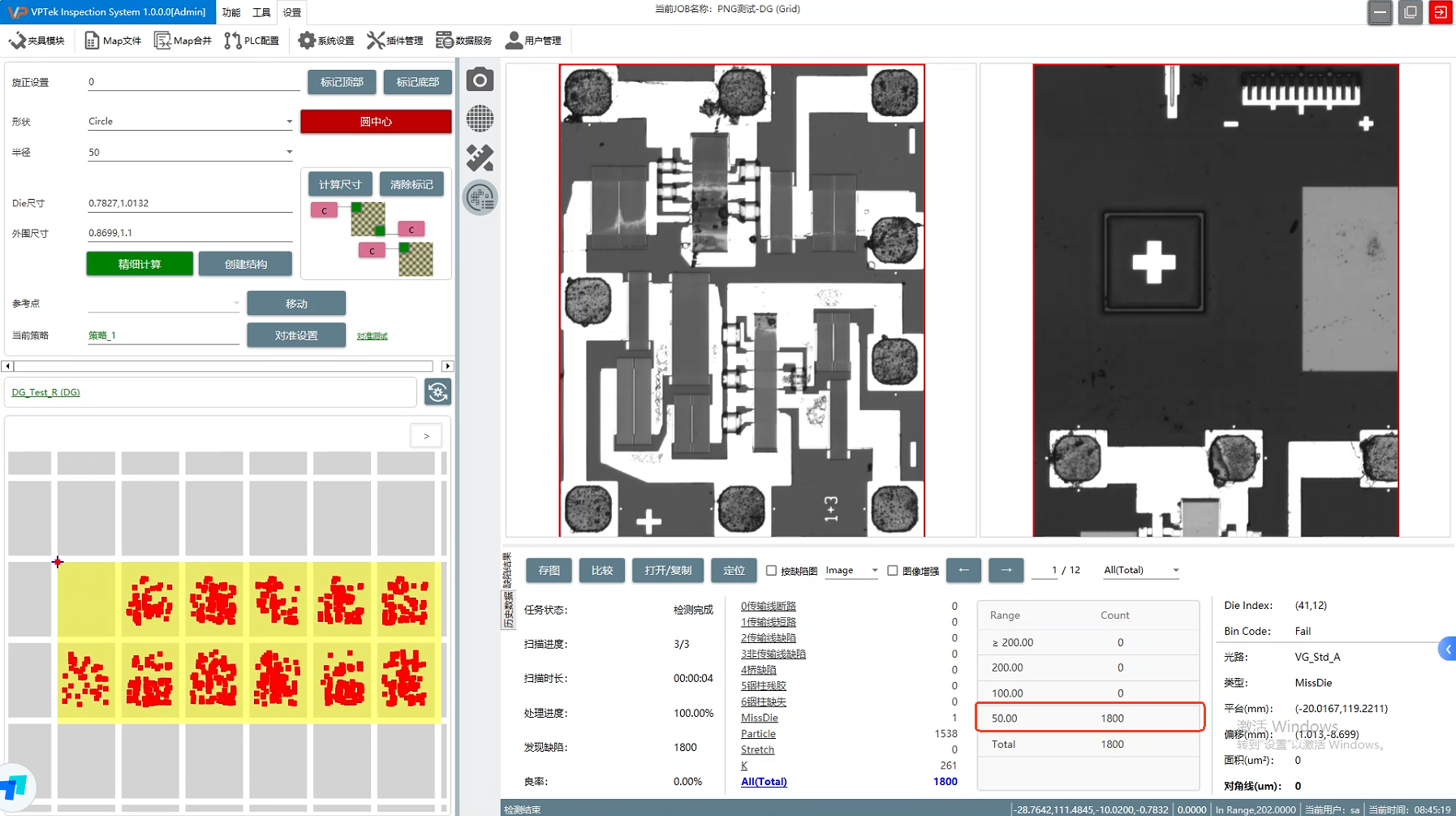The height and width of the screenshot is (816, 1456).
Task: Click the 比较 compare button
Action: (602, 570)
